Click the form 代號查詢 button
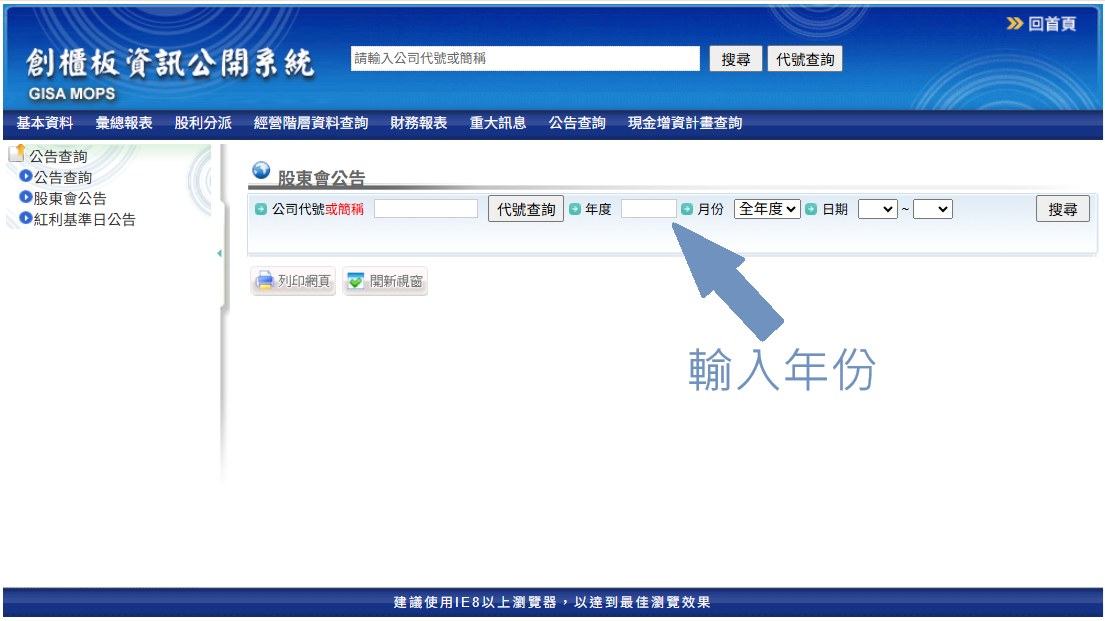The width and height of the screenshot is (1105, 621). pos(526,209)
